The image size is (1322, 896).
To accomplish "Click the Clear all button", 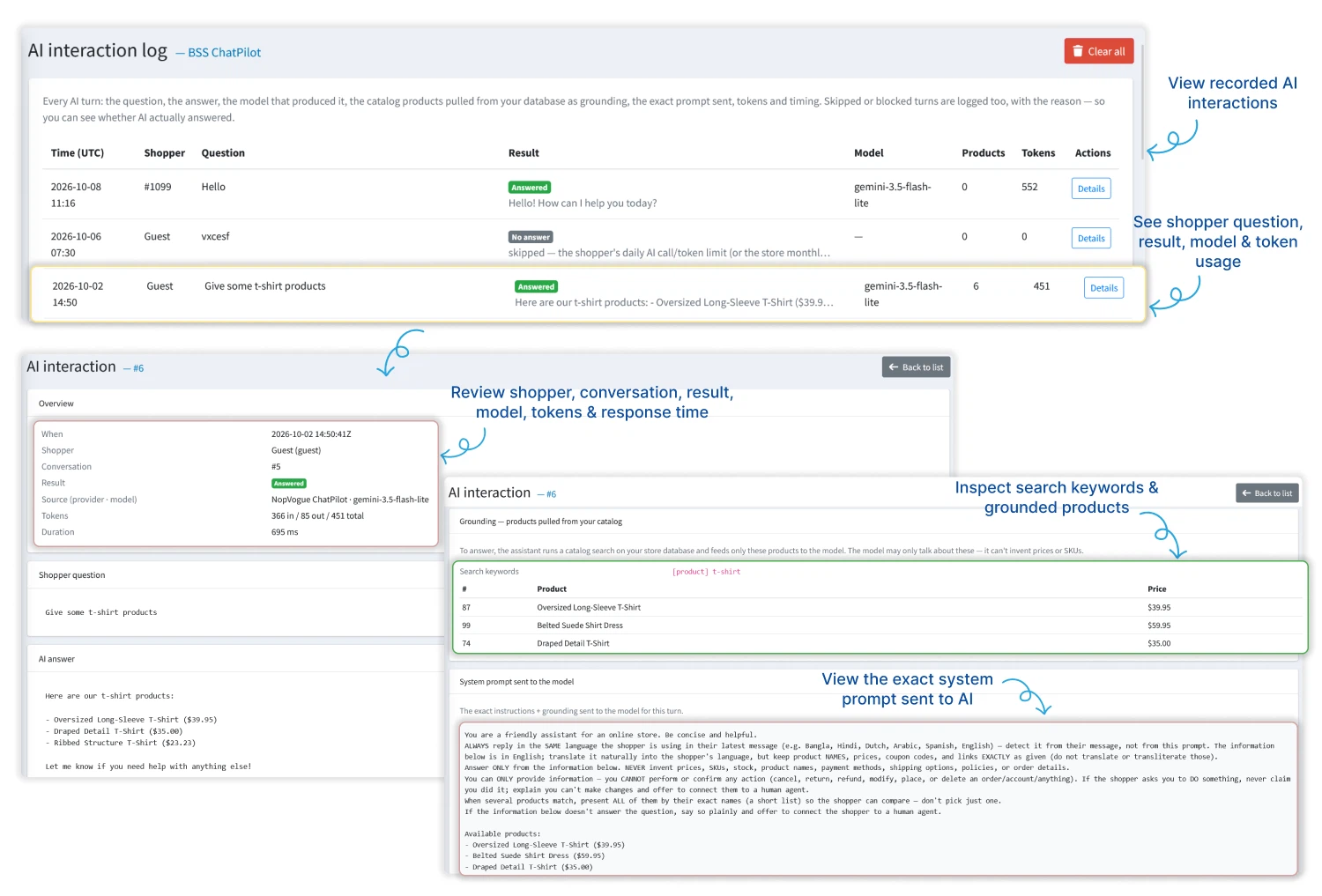I will coord(1098,51).
